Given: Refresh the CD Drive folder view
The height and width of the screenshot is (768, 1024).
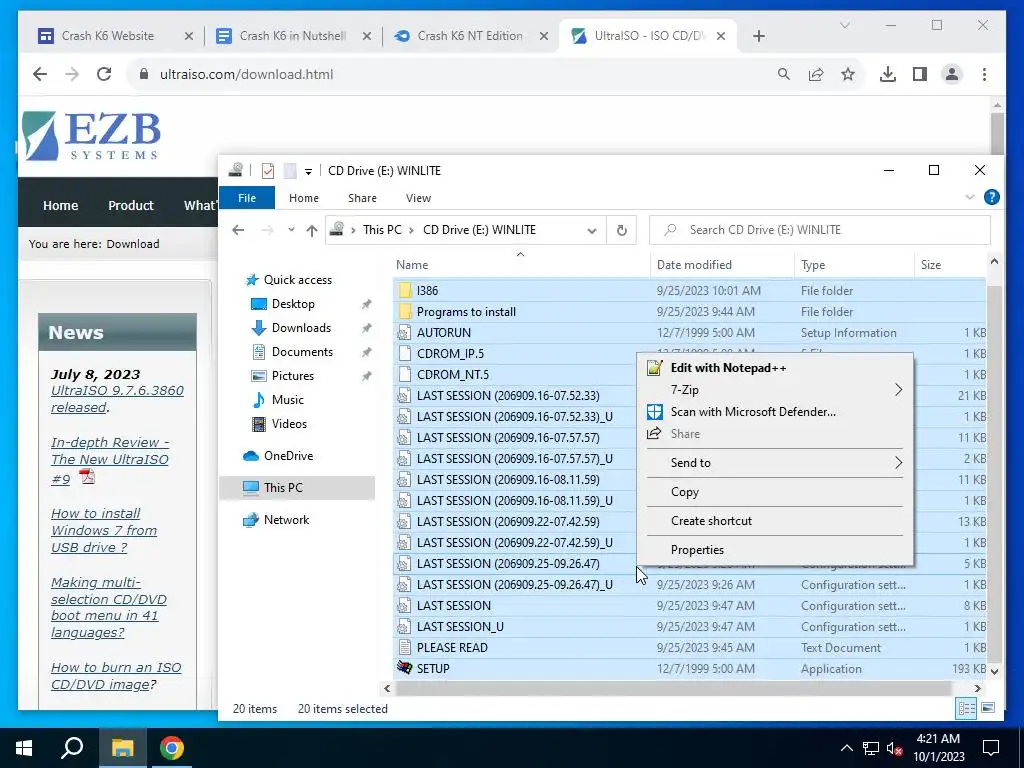Looking at the screenshot, I should (622, 230).
